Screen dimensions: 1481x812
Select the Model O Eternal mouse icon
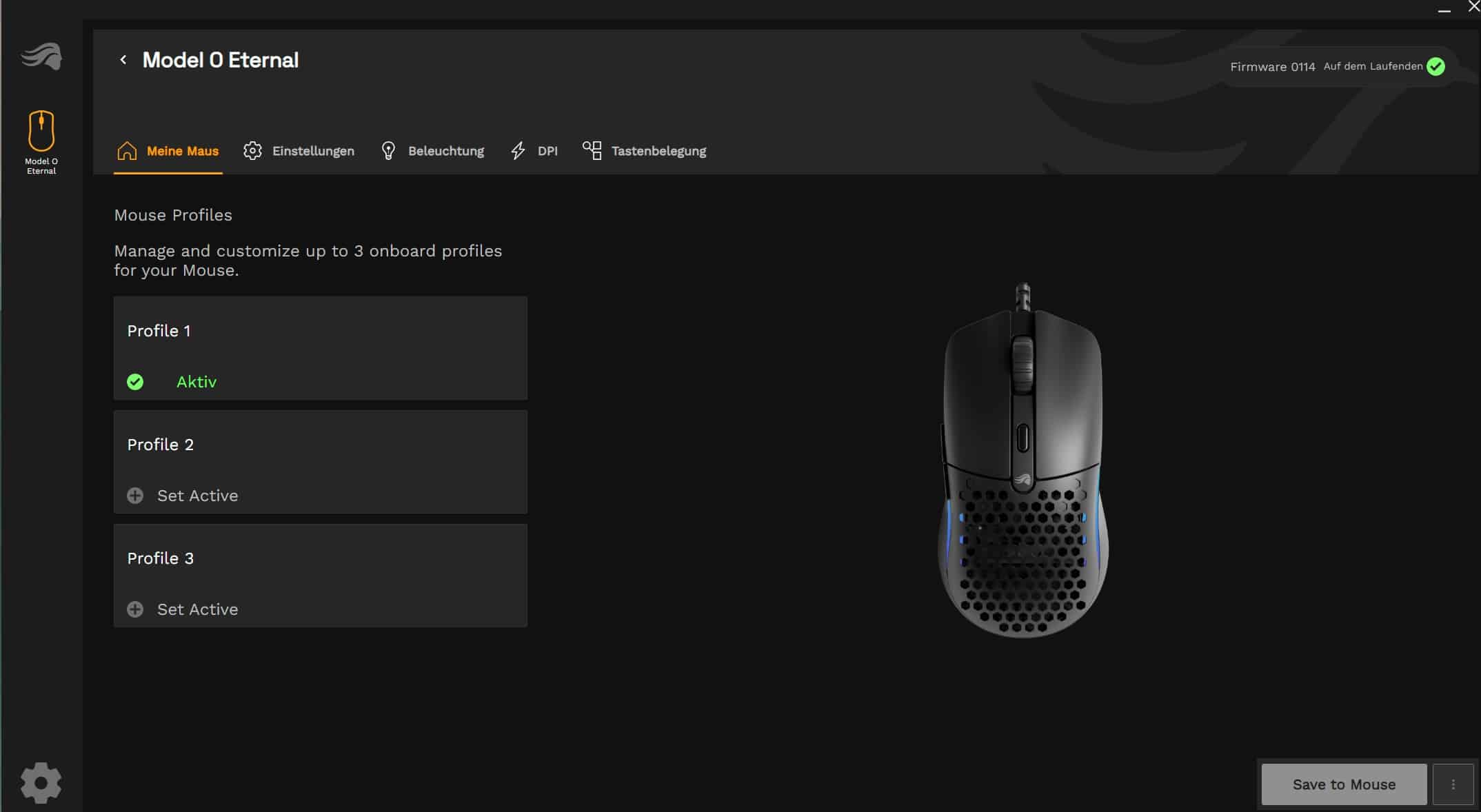[x=41, y=130]
